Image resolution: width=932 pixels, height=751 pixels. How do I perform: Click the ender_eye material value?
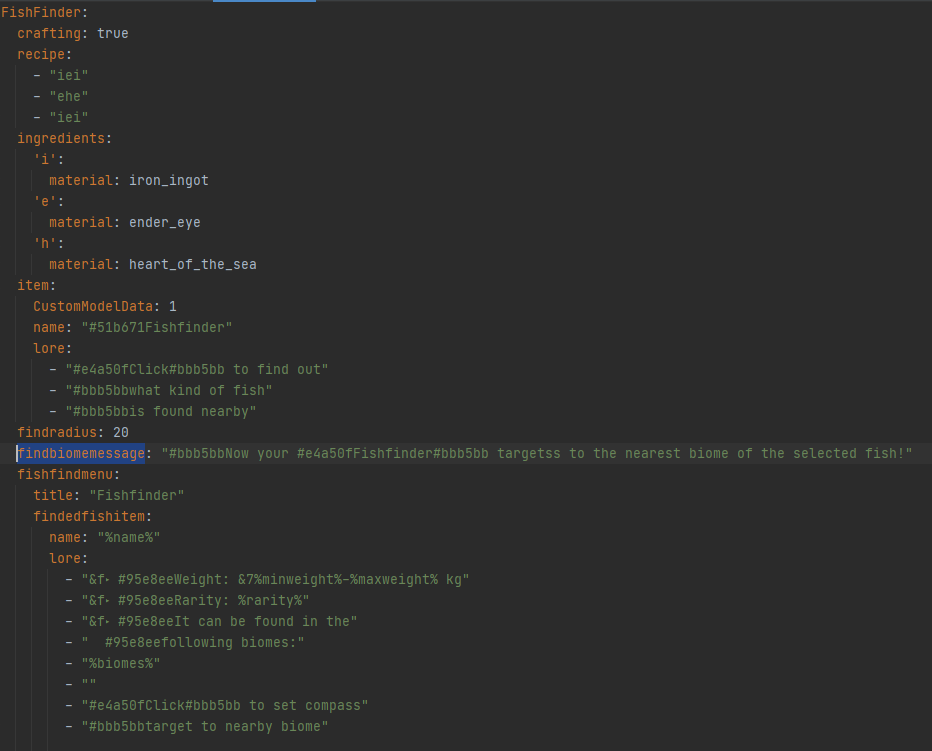coord(164,223)
